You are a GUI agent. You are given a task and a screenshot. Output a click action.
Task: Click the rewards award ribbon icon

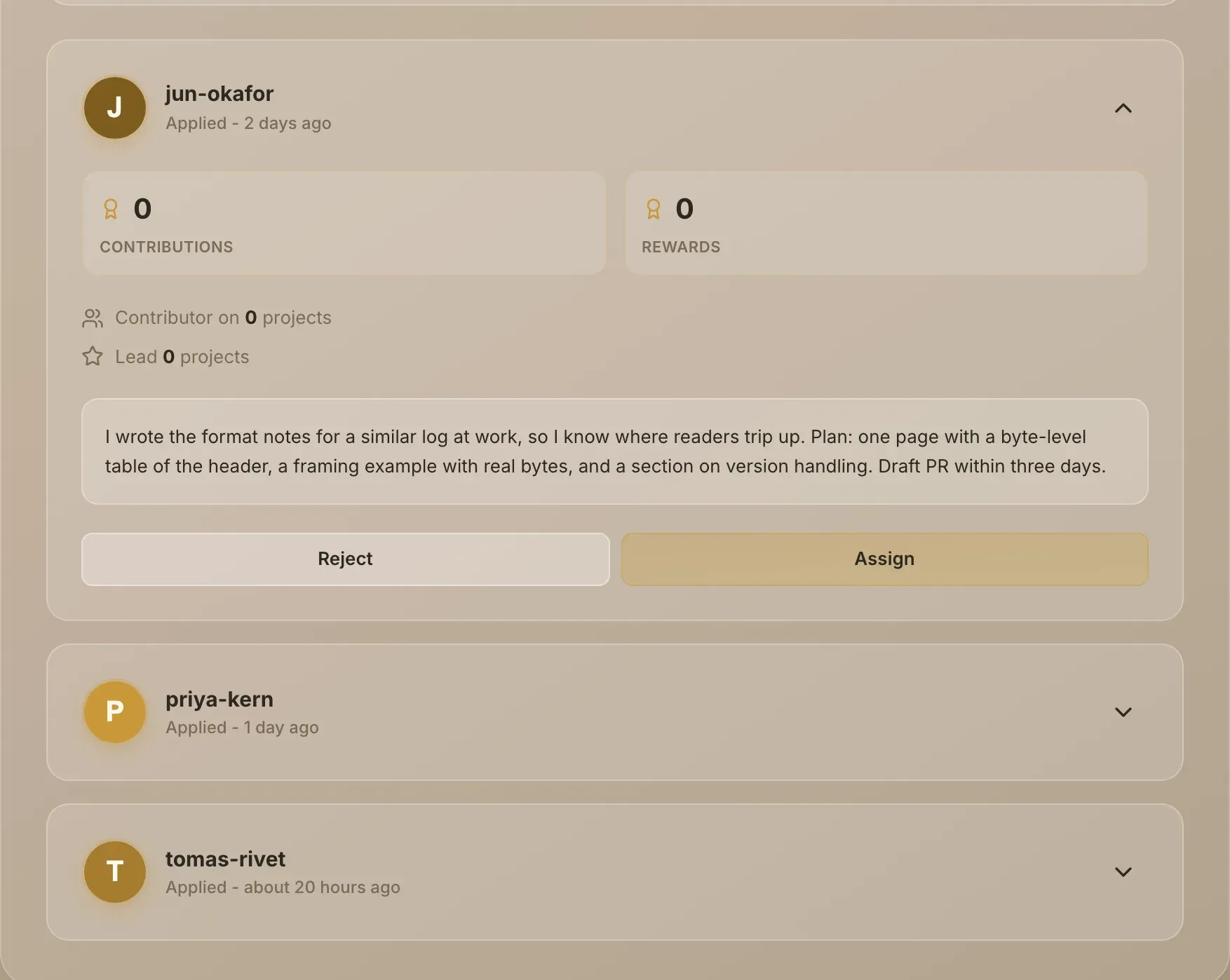click(653, 209)
